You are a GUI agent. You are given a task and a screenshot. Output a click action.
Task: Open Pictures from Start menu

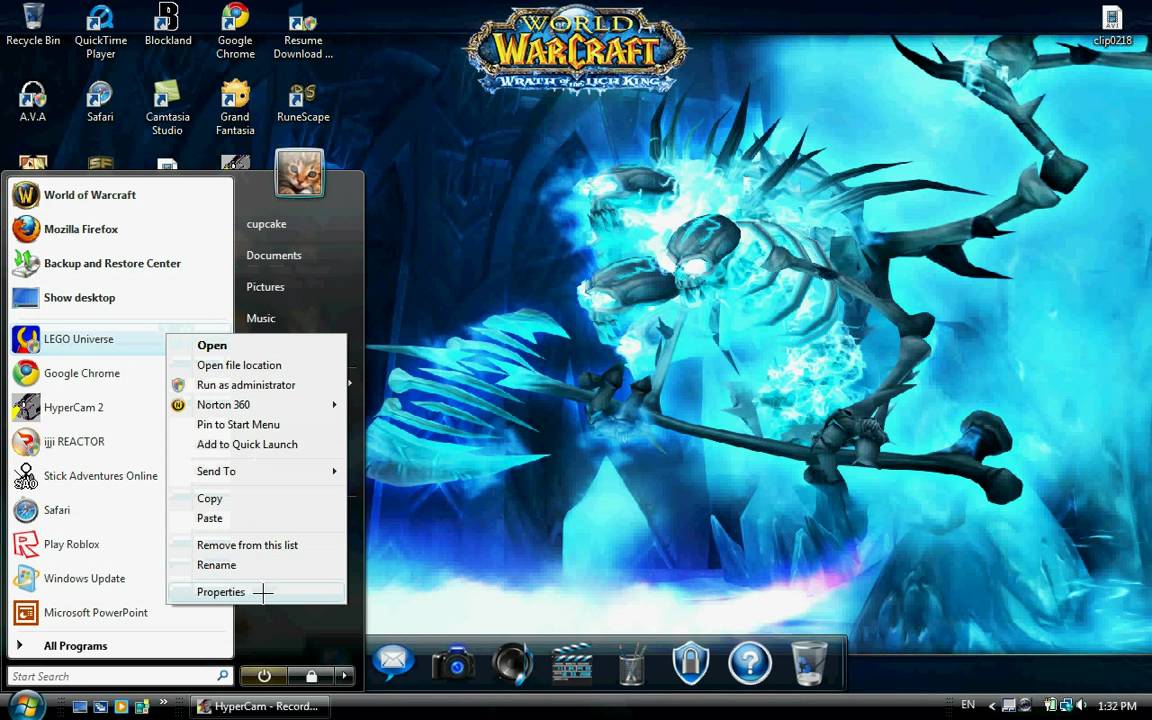tap(265, 287)
